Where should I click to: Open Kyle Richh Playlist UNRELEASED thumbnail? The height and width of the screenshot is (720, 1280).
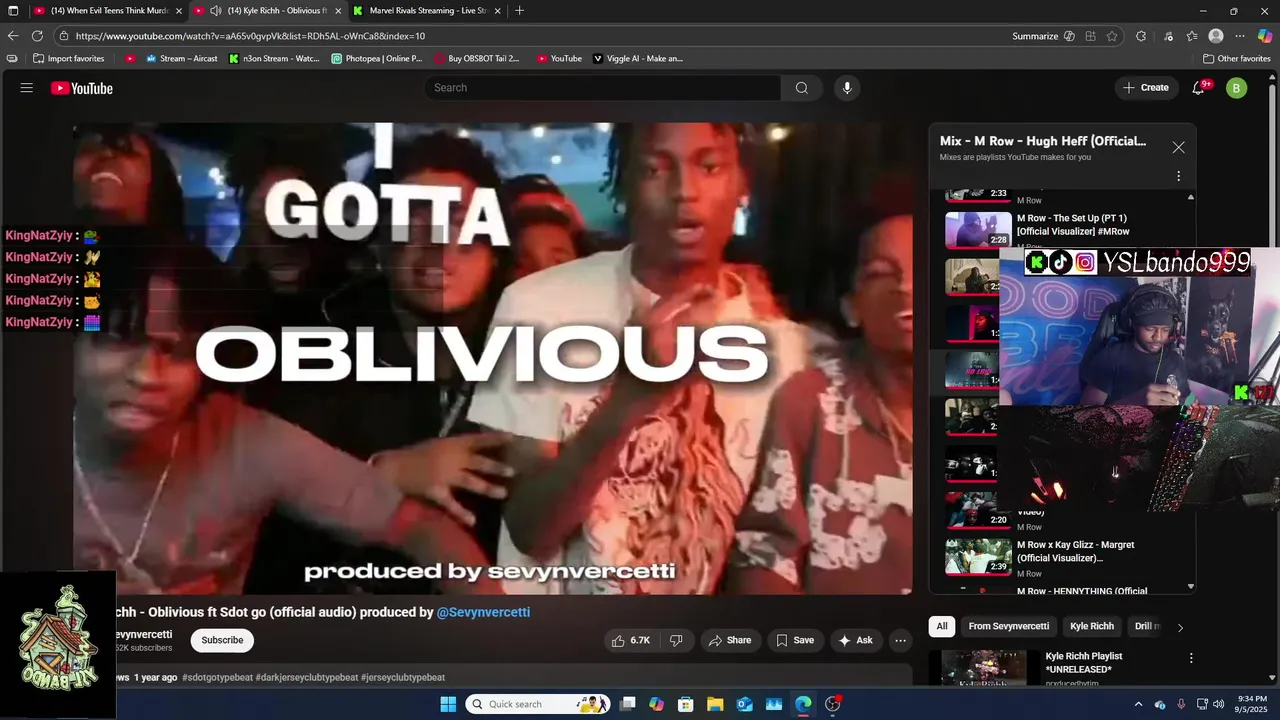pyautogui.click(x=984, y=668)
